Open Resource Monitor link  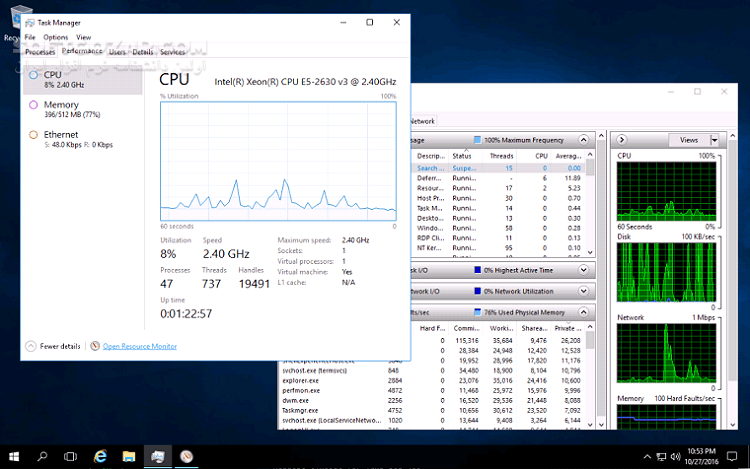(140, 346)
